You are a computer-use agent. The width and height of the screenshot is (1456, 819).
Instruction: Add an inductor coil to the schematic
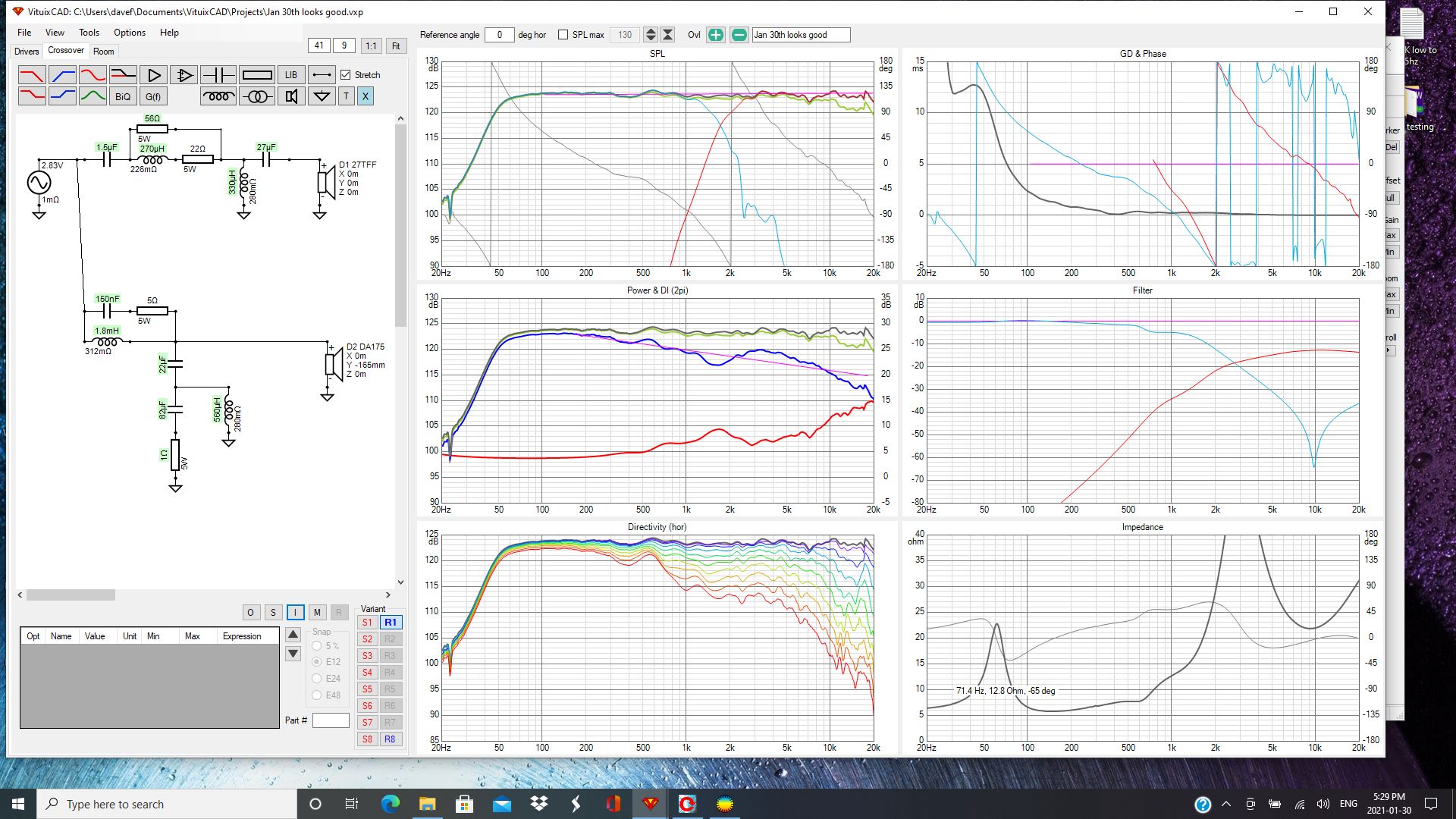point(218,96)
